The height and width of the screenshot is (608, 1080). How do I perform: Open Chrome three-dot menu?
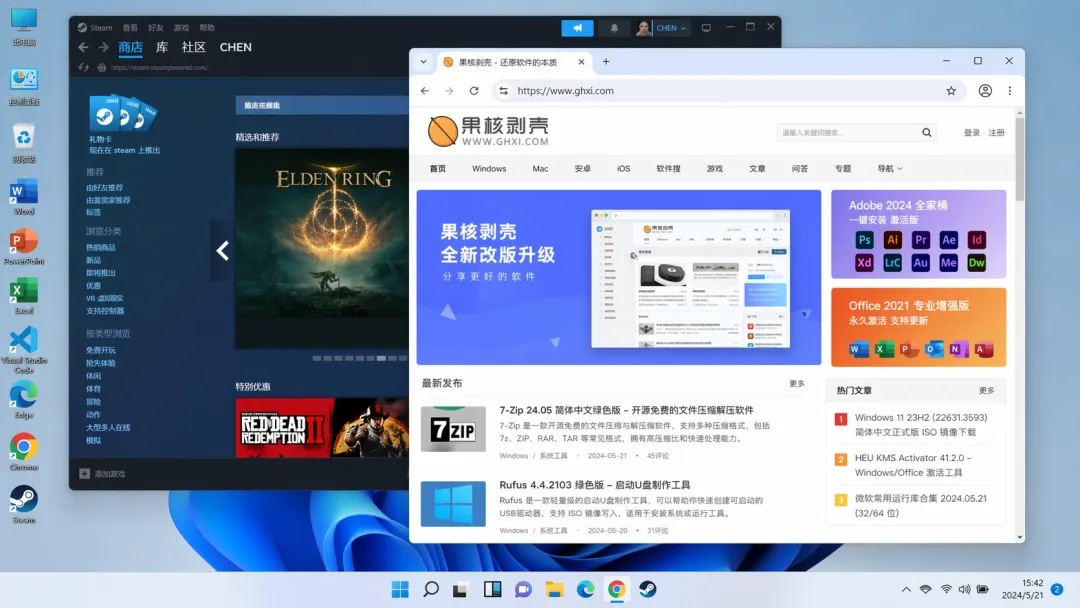coord(1010,91)
